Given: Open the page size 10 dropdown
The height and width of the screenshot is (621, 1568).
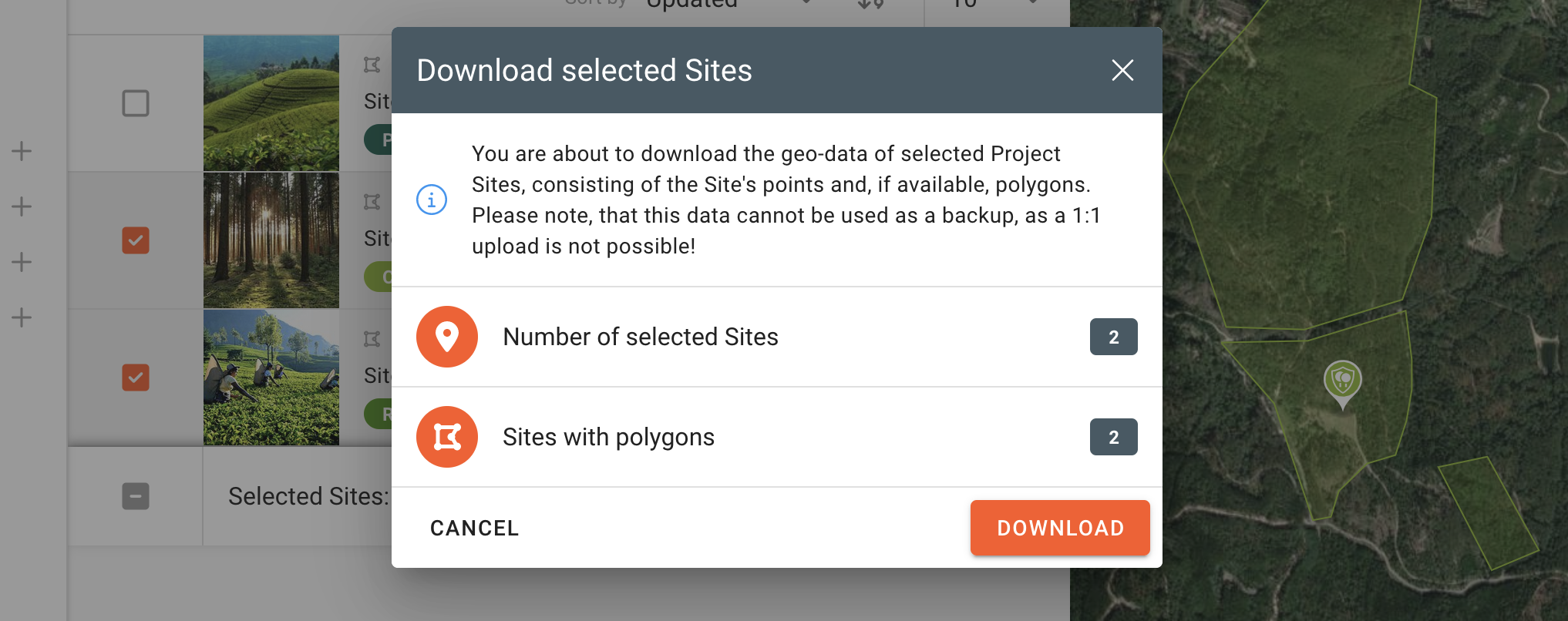Looking at the screenshot, I should click(994, 4).
